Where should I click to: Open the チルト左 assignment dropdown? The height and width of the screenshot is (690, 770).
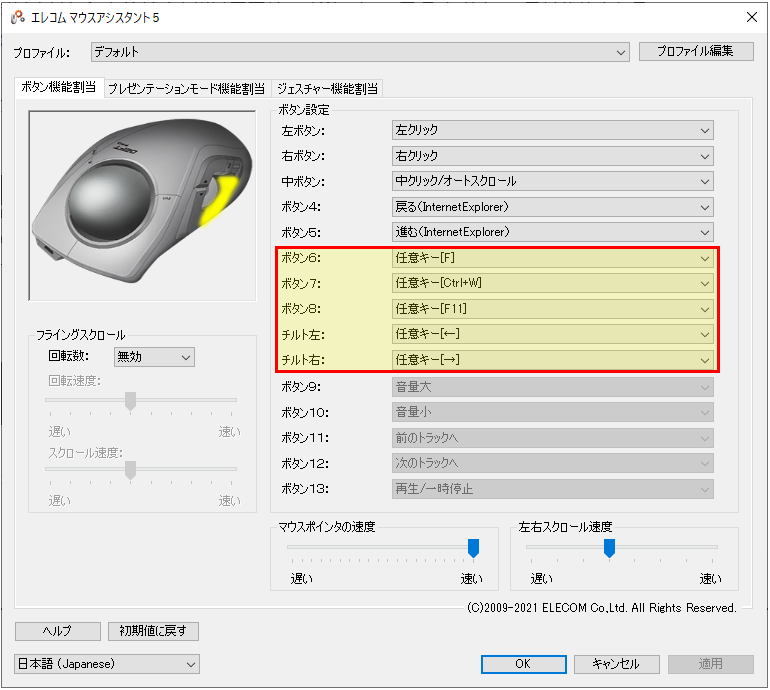pyautogui.click(x=553, y=334)
